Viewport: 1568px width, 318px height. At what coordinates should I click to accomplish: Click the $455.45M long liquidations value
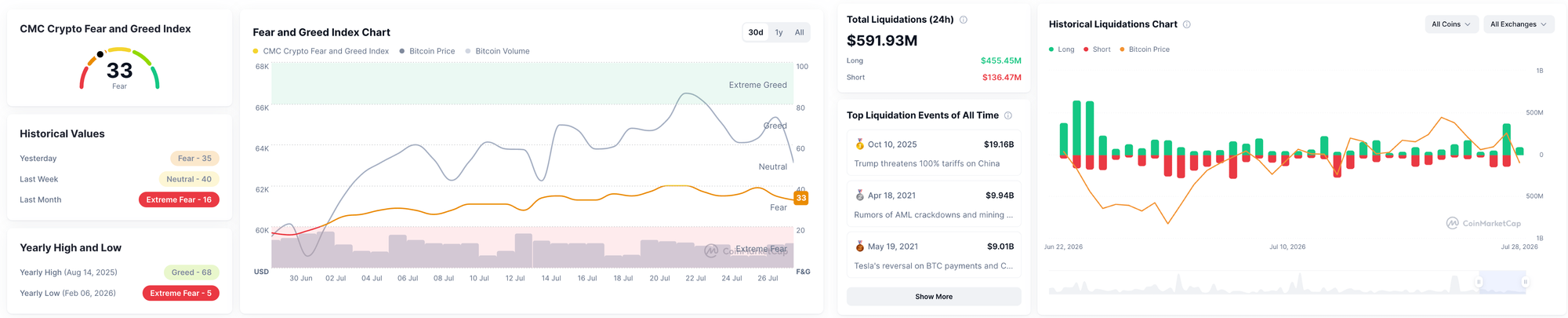(x=1001, y=60)
